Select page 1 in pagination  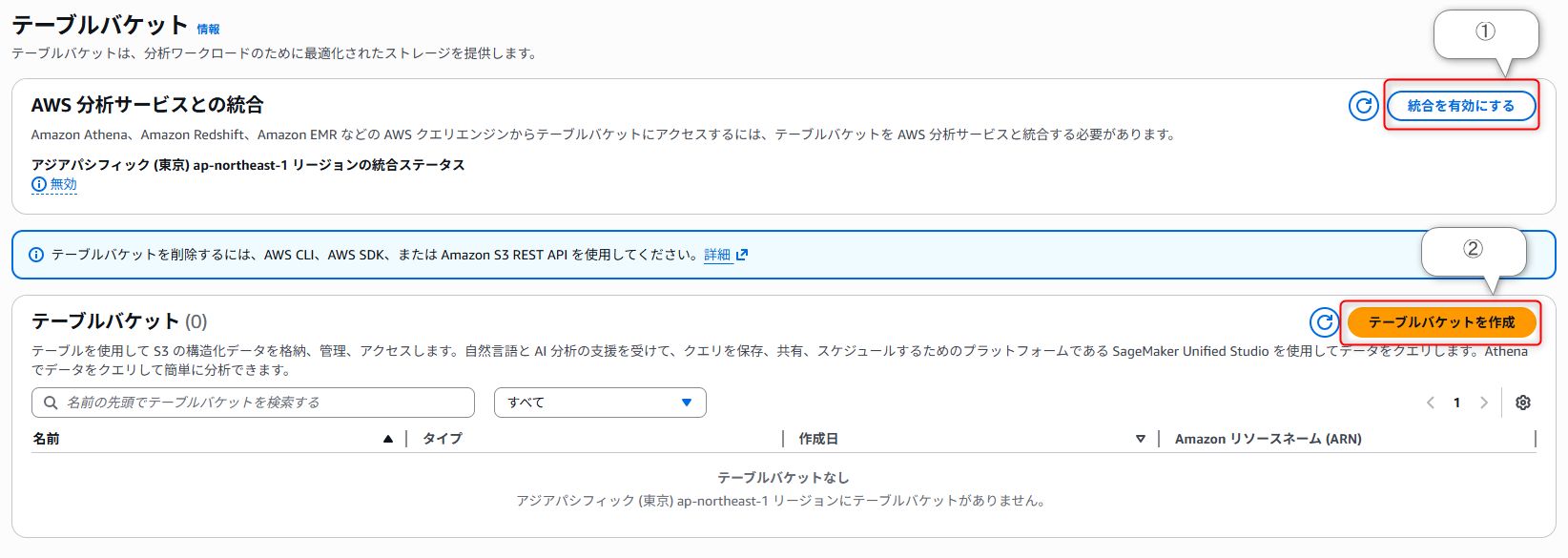pyautogui.click(x=1456, y=403)
